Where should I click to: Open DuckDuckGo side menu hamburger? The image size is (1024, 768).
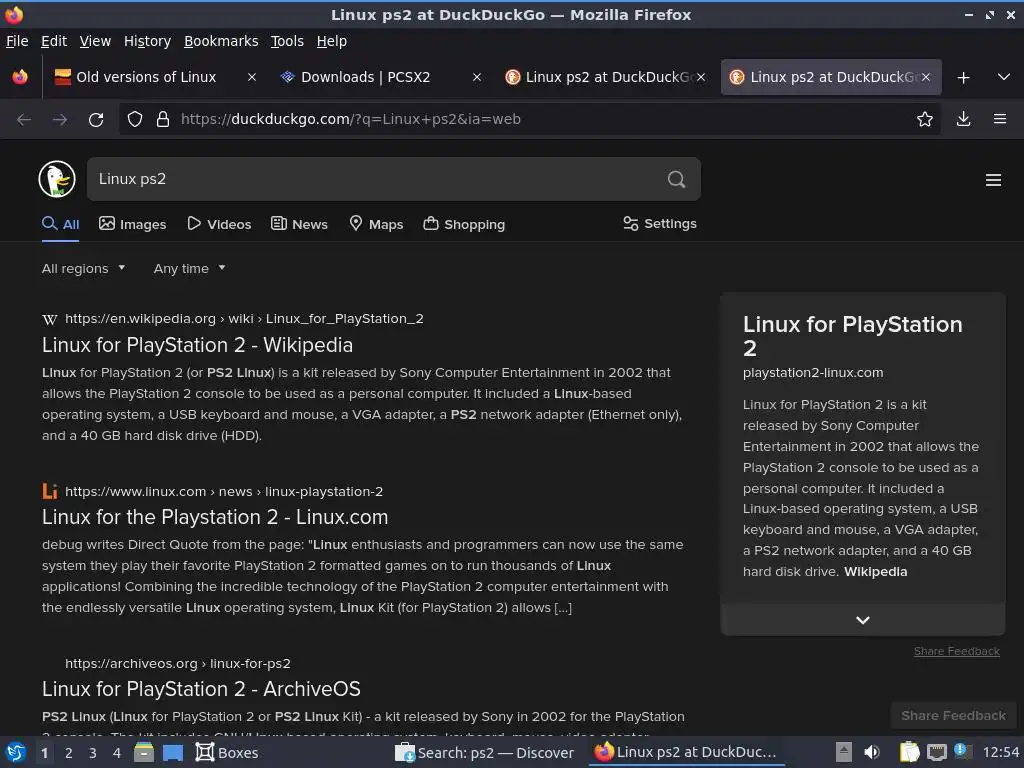click(x=993, y=180)
